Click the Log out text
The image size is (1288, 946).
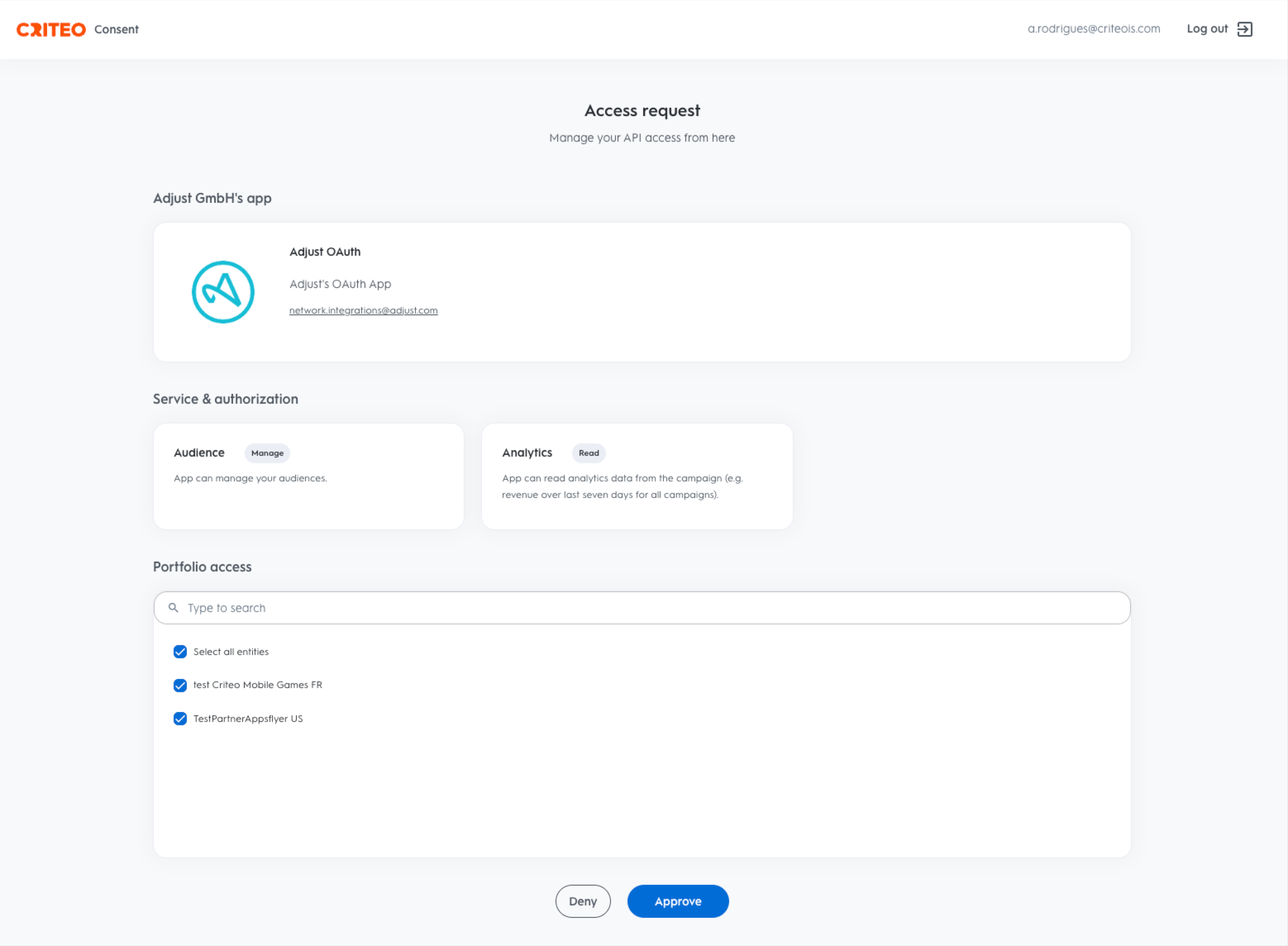pyautogui.click(x=1207, y=29)
